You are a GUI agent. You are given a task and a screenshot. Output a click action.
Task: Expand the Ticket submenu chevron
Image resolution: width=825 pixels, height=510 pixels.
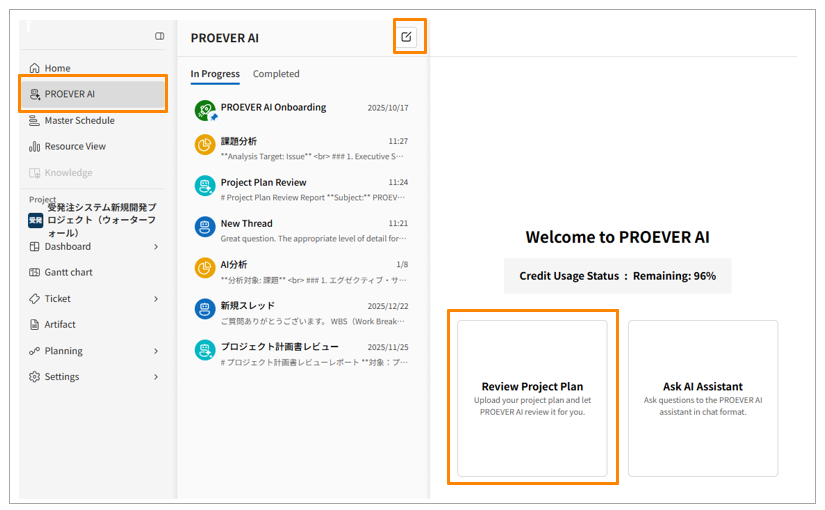click(x=156, y=298)
